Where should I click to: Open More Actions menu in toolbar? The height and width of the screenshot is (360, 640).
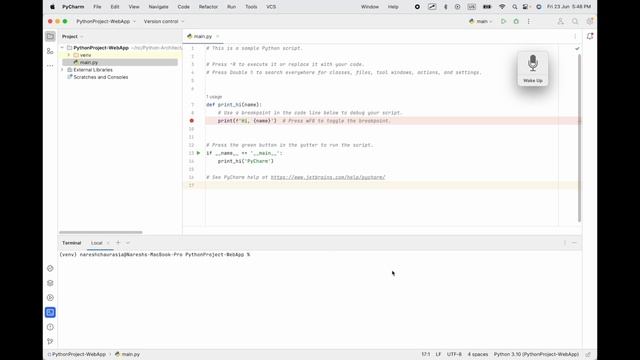529,21
